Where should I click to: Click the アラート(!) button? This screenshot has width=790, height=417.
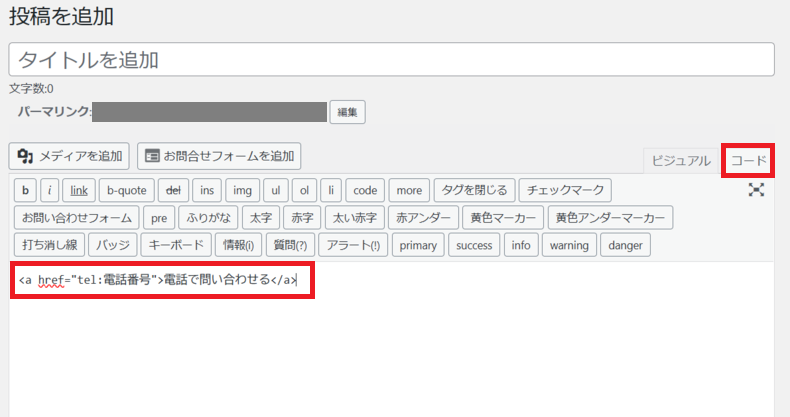pos(353,245)
